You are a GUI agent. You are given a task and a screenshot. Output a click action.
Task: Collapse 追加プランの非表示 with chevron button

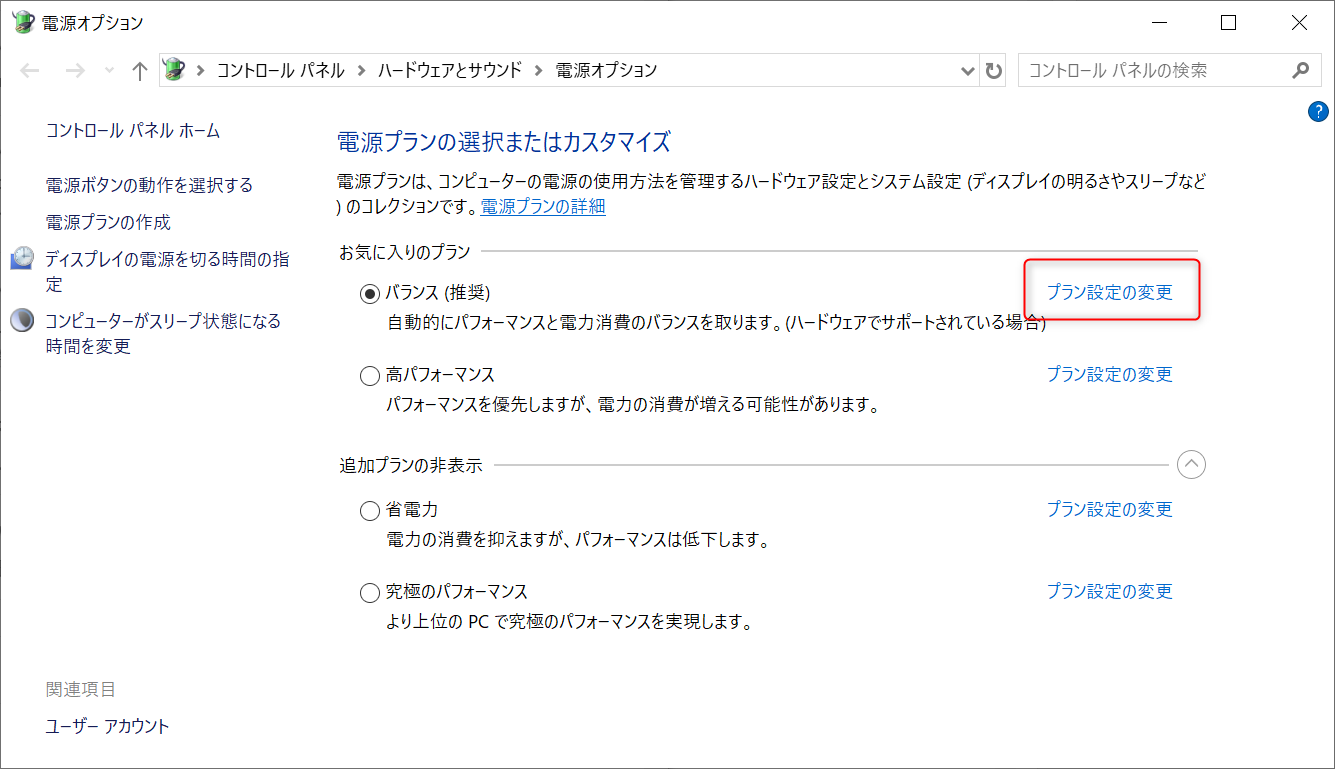pyautogui.click(x=1191, y=464)
